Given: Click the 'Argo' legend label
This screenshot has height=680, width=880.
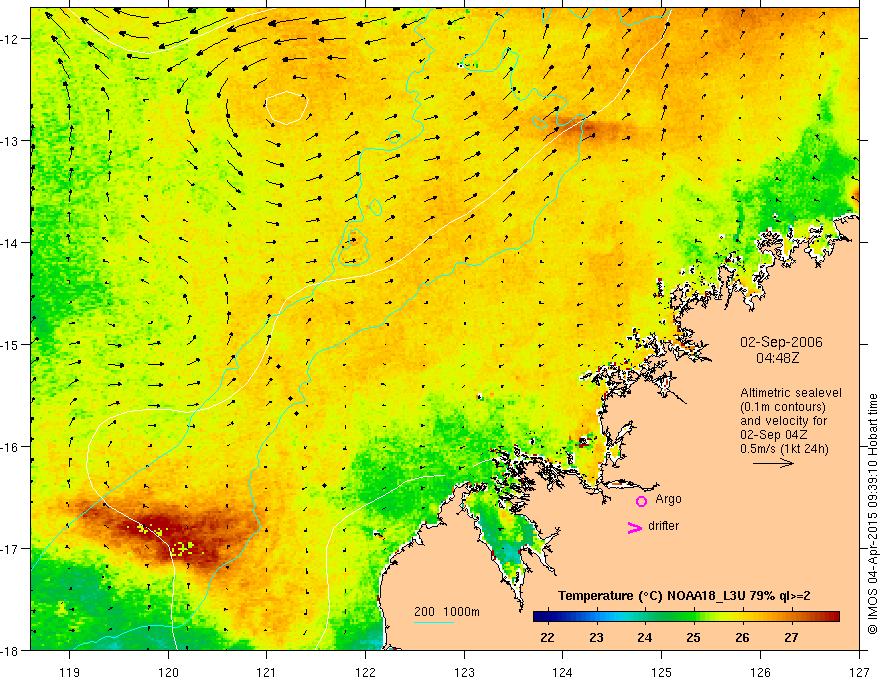Looking at the screenshot, I should click(x=668, y=499).
